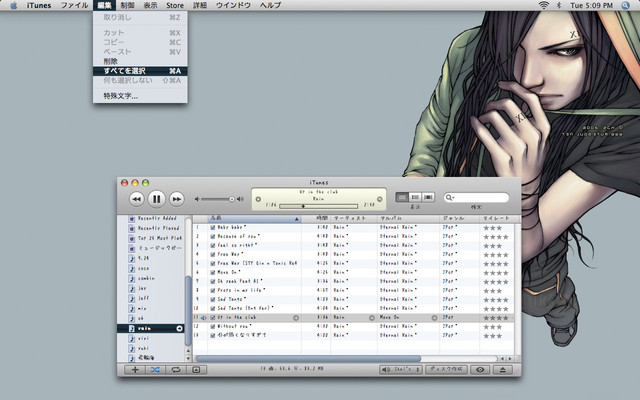
Task: Toggle repeat with the loop-arrows button
Action: point(176,370)
